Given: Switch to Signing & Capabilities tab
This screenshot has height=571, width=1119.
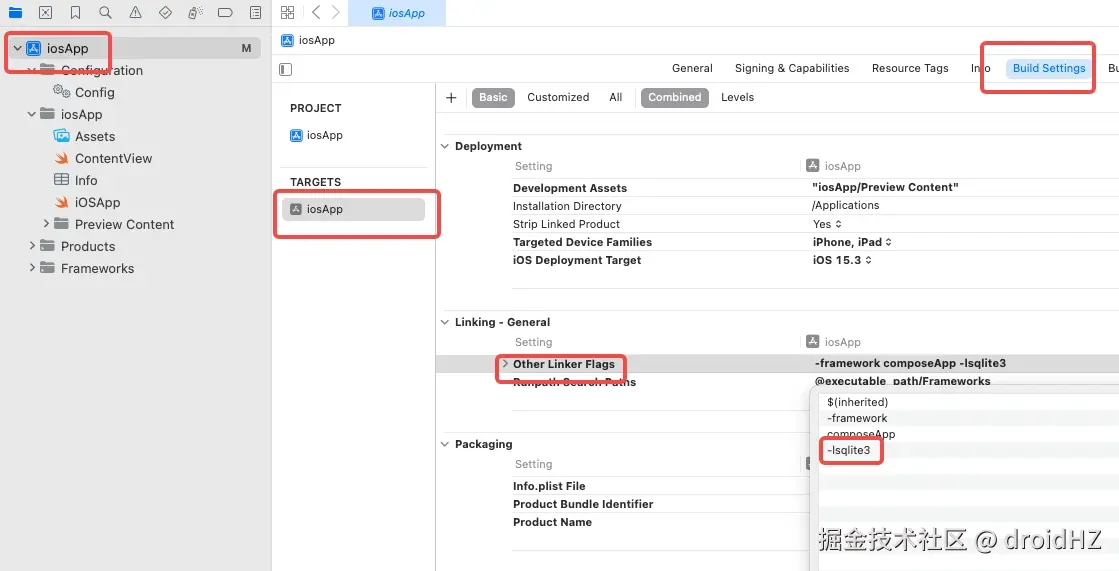Looking at the screenshot, I should pyautogui.click(x=791, y=68).
